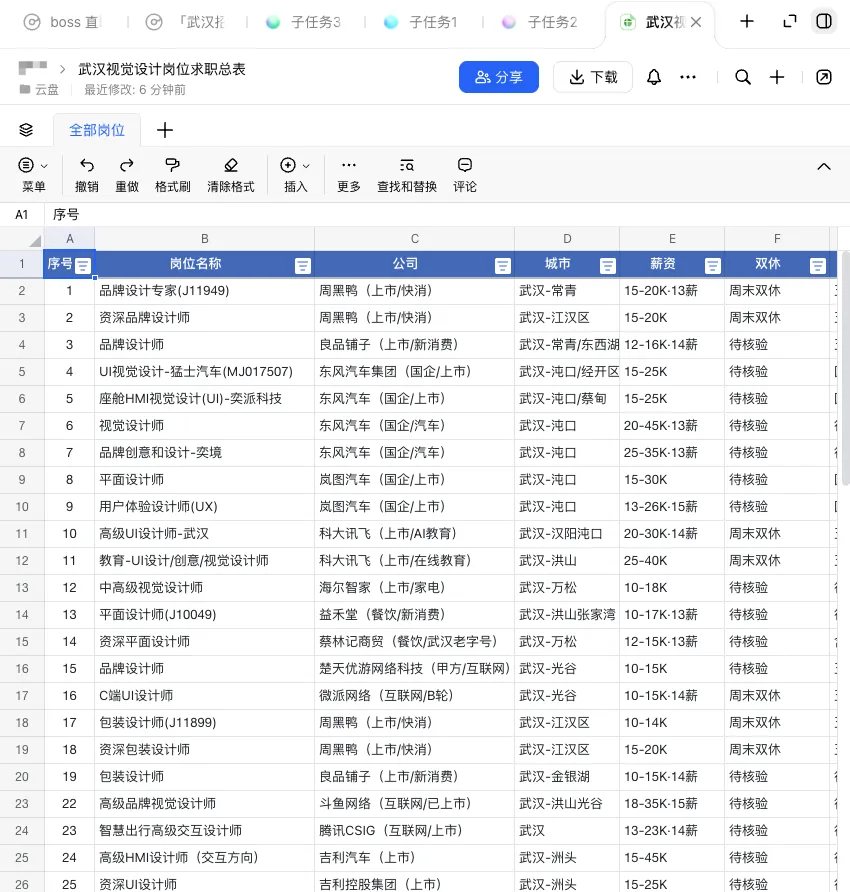Click the A1 cell name box
Screen dimensions: 850x892
(x=22, y=214)
